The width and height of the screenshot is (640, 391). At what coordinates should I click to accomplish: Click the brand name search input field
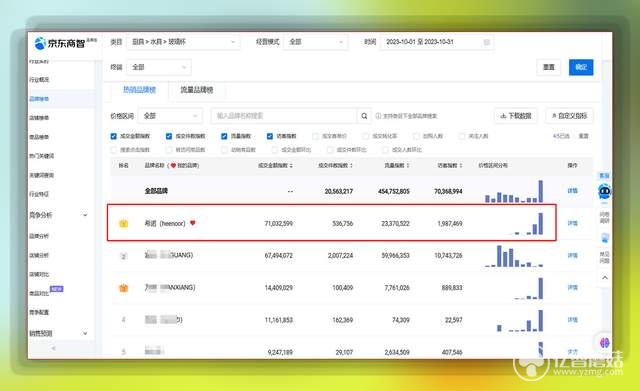pyautogui.click(x=284, y=116)
